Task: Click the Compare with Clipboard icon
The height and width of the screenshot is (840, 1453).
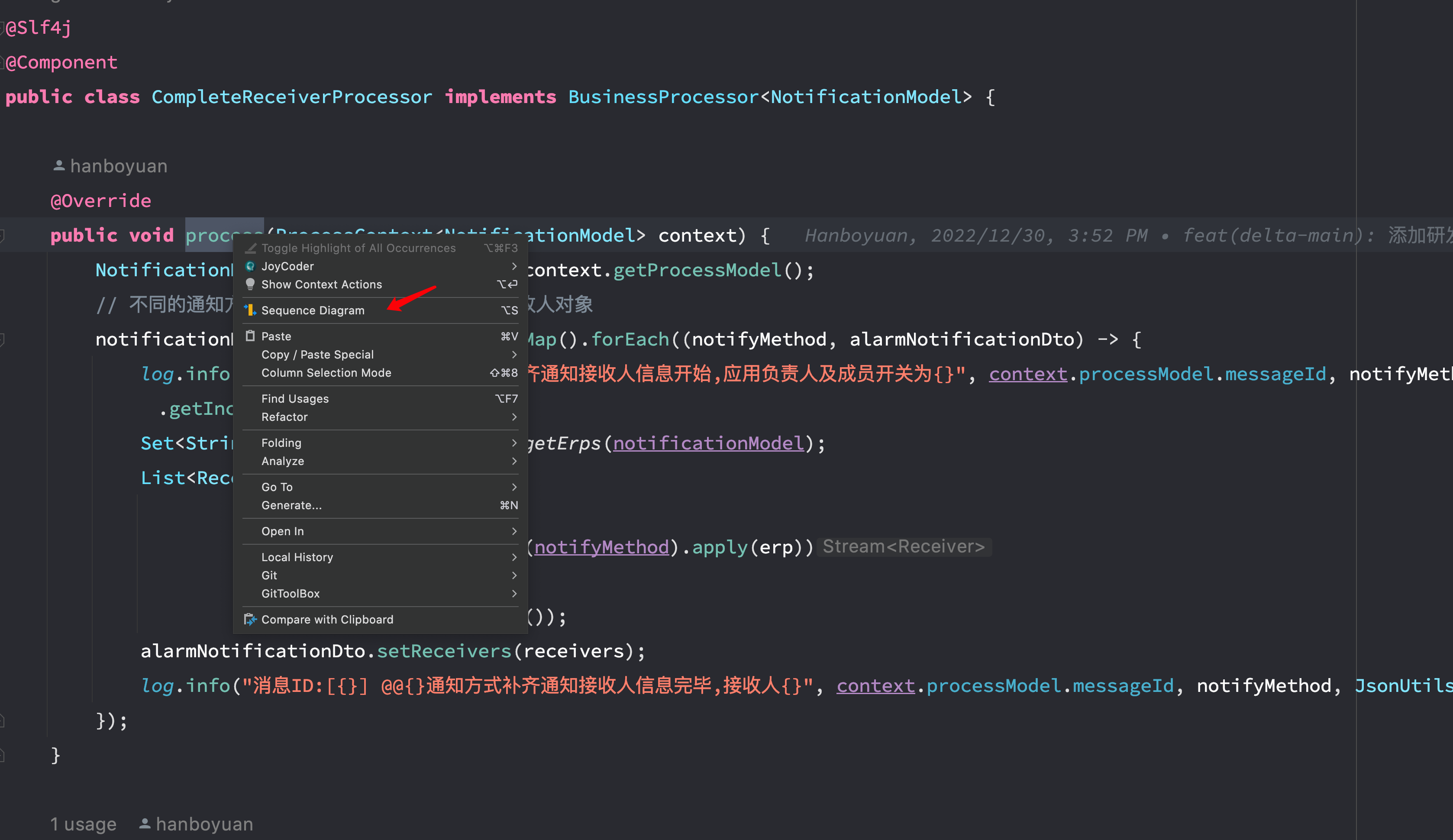Action: [250, 619]
